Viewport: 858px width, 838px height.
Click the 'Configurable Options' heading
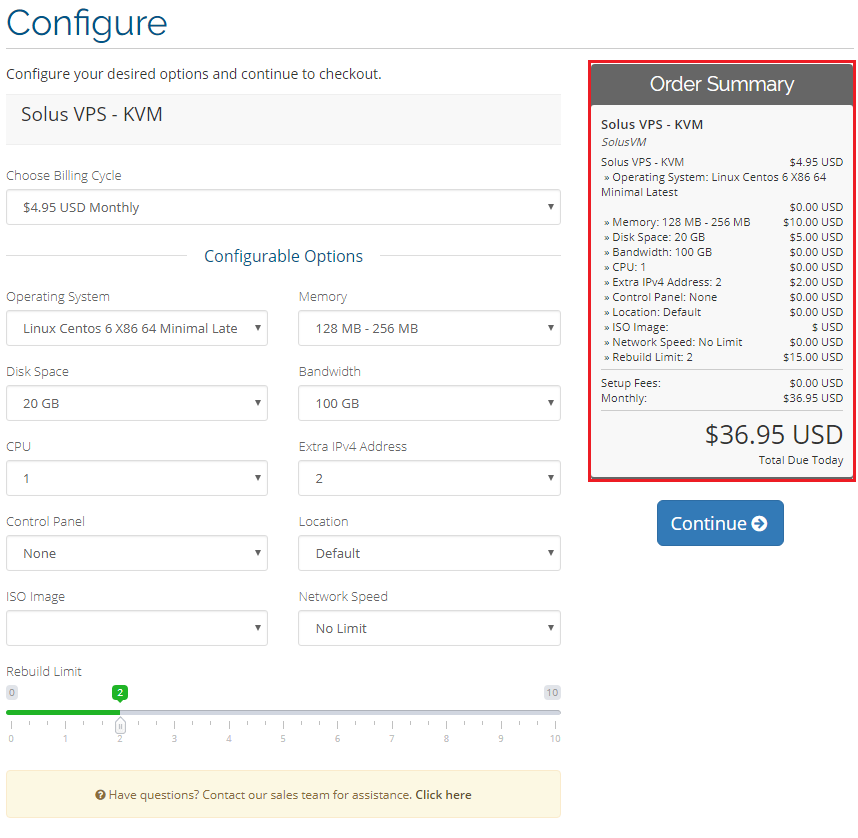click(283, 256)
